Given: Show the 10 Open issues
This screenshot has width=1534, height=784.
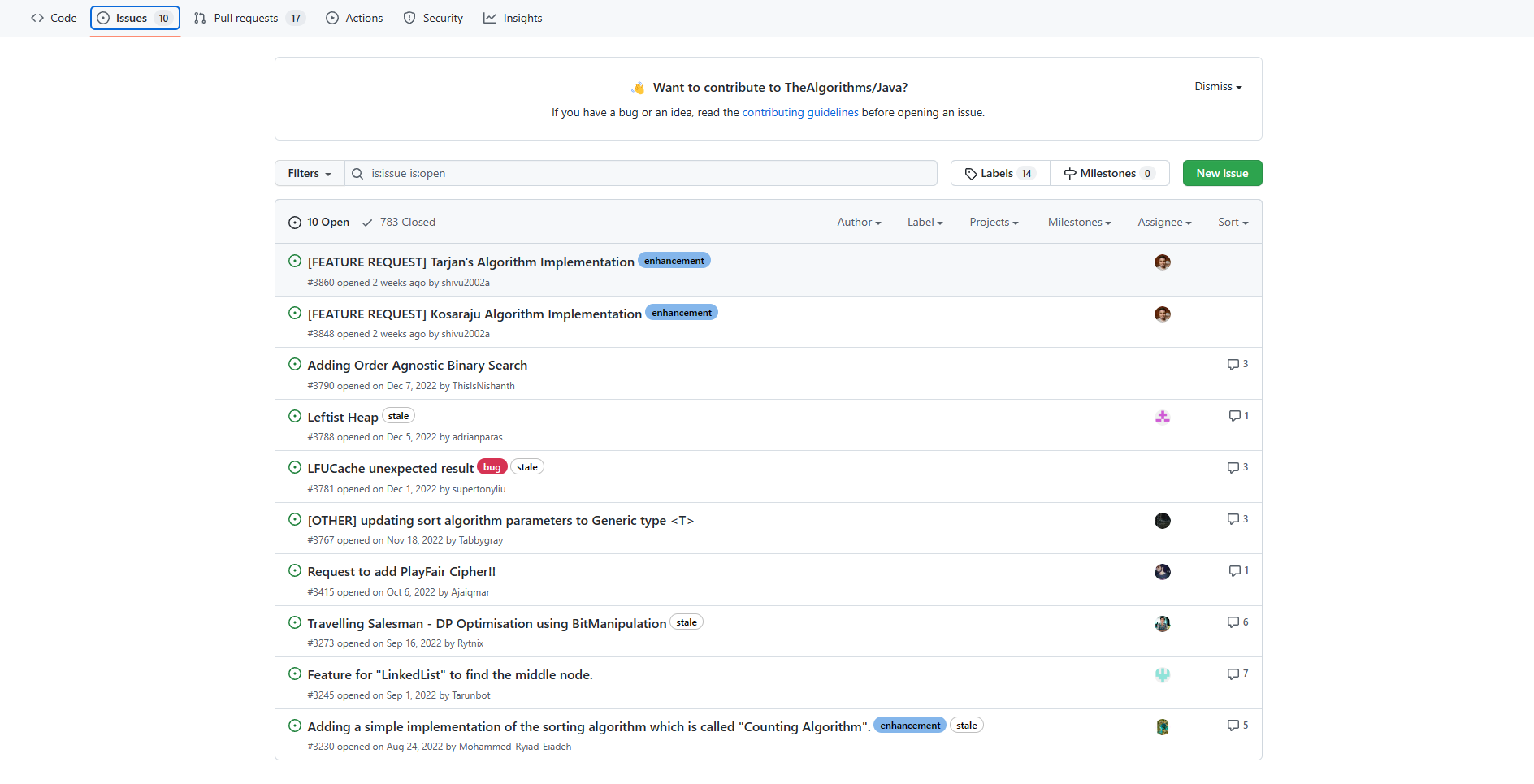Looking at the screenshot, I should [x=319, y=222].
